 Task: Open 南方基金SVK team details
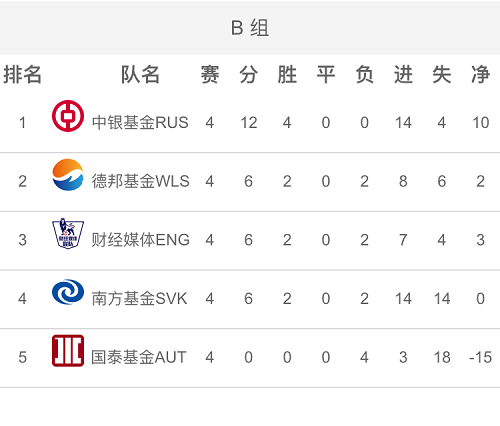click(139, 298)
